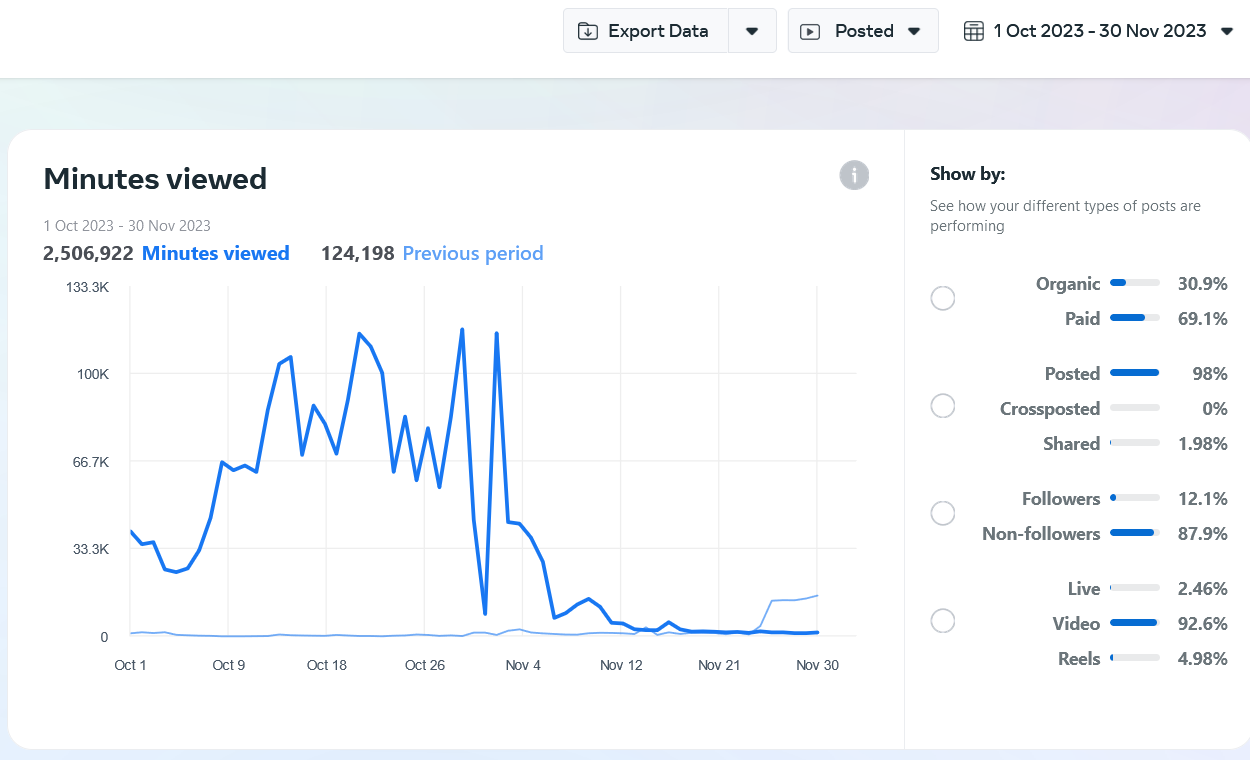Expand the Posted filter dropdown
This screenshot has width=1250, height=760.
(x=913, y=31)
